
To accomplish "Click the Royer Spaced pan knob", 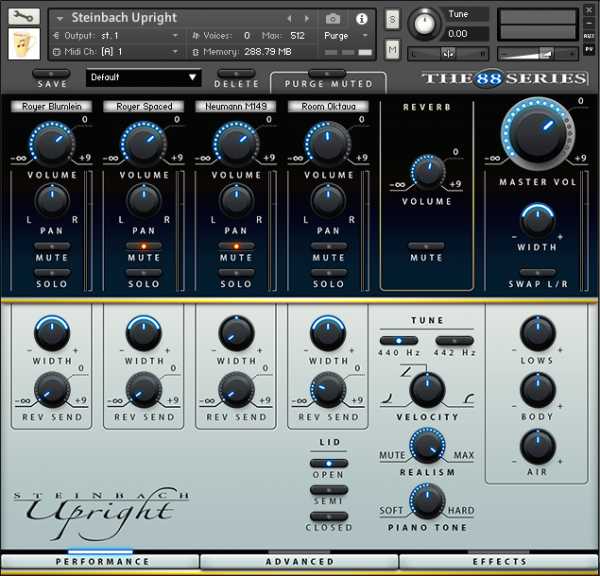I will (x=144, y=201).
